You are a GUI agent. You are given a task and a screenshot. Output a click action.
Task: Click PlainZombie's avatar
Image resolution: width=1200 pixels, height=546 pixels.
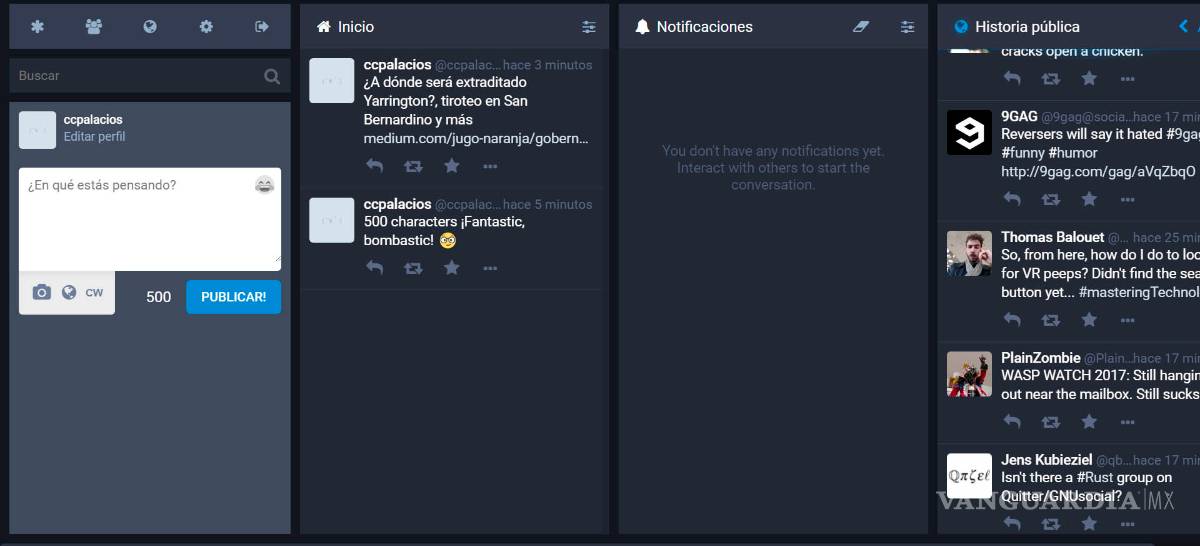[969, 374]
